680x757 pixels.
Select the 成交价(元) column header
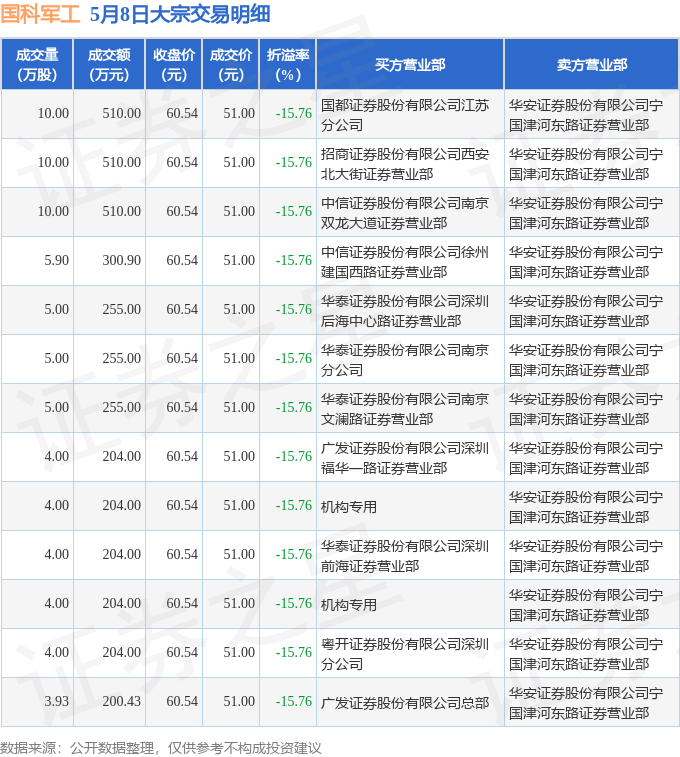point(231,65)
